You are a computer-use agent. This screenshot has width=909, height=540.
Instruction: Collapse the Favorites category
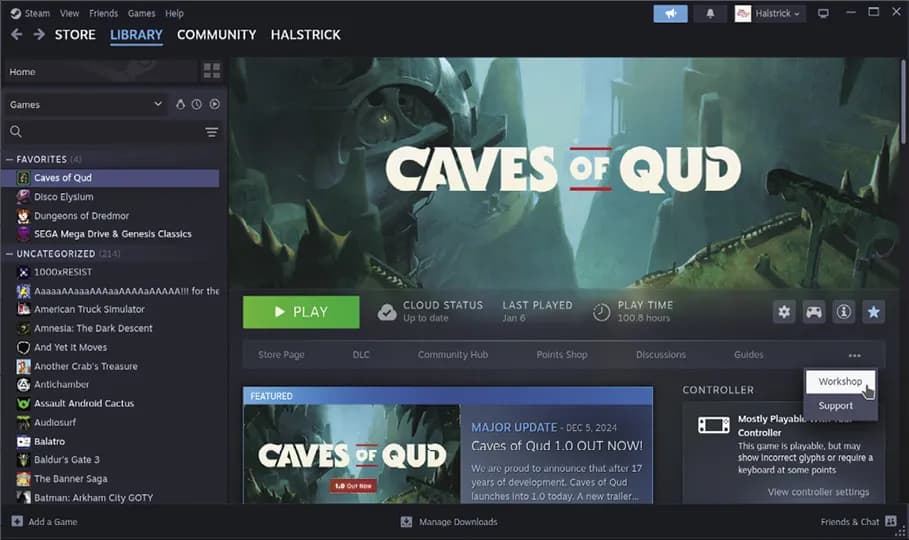pyautogui.click(x=10, y=159)
